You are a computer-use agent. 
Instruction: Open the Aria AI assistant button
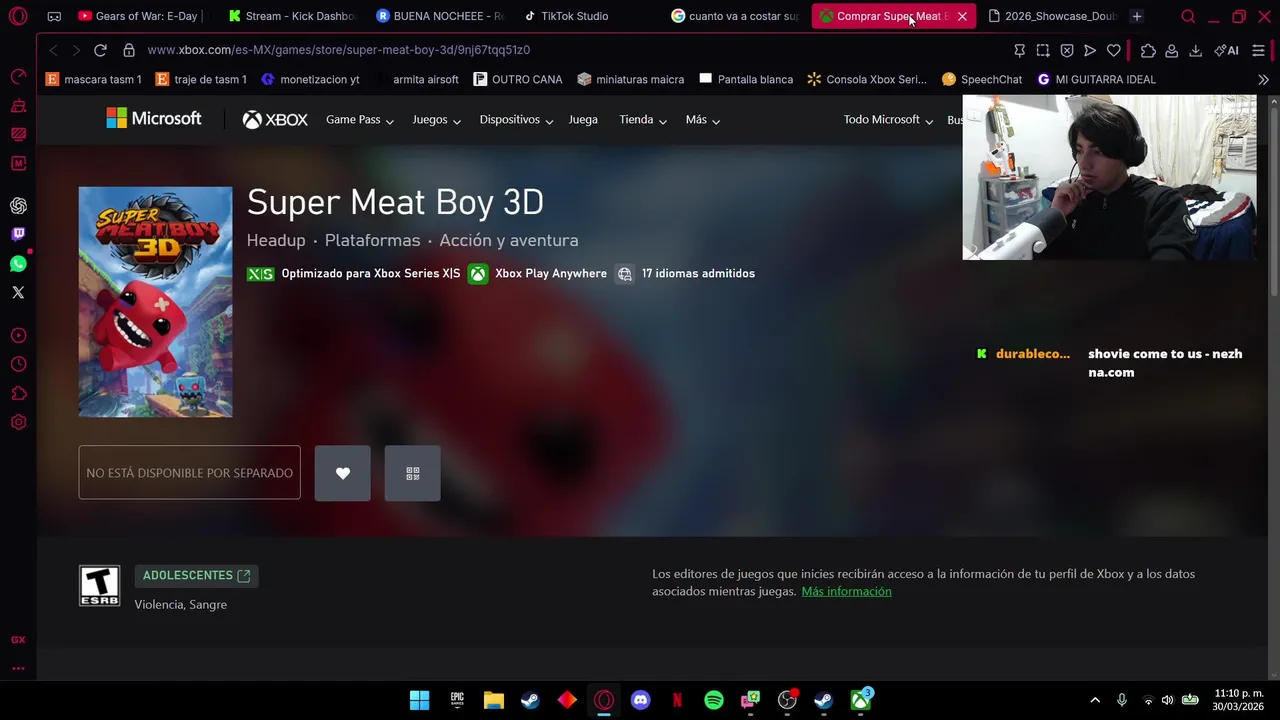tap(1226, 50)
